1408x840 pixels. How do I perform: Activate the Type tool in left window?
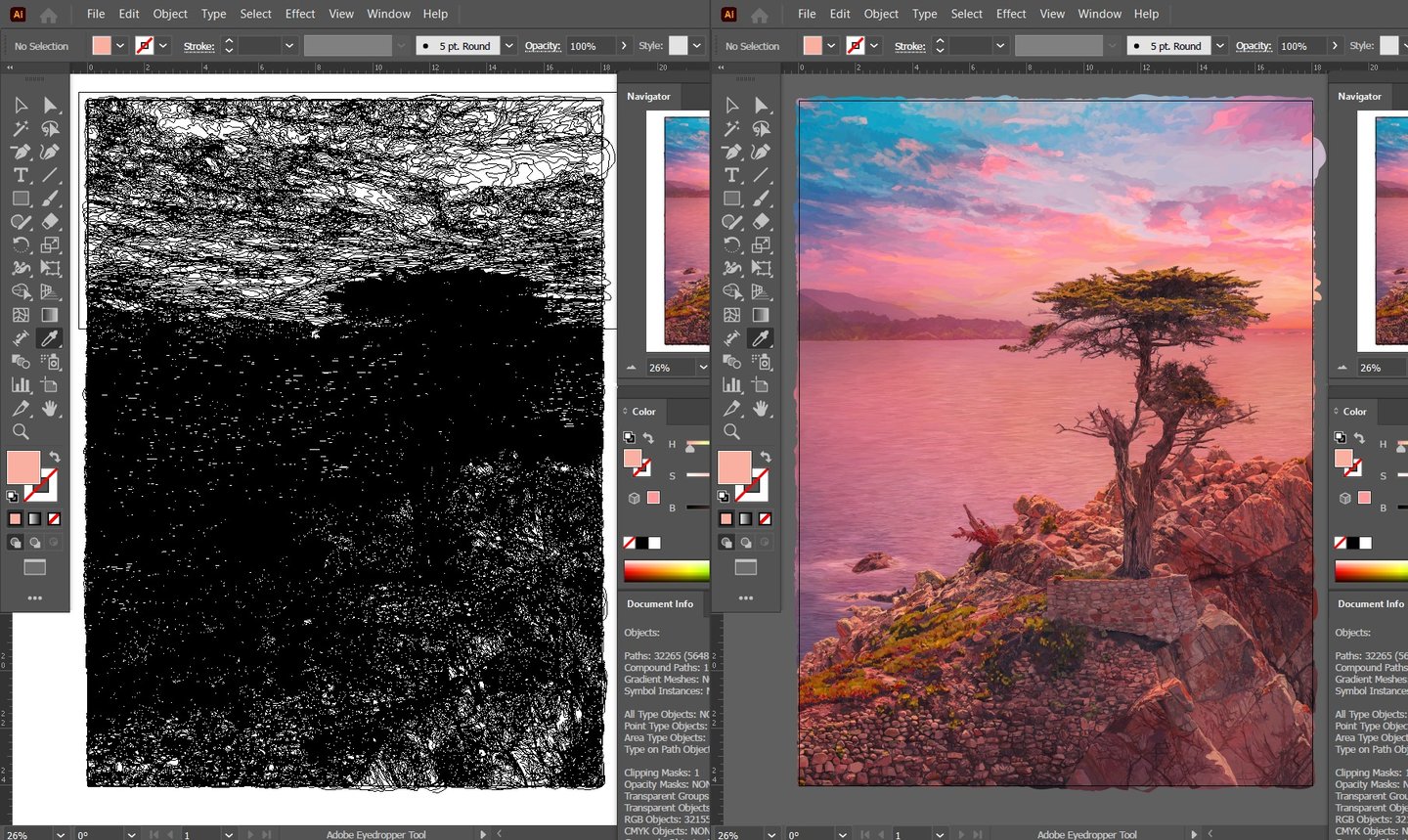tap(21, 175)
